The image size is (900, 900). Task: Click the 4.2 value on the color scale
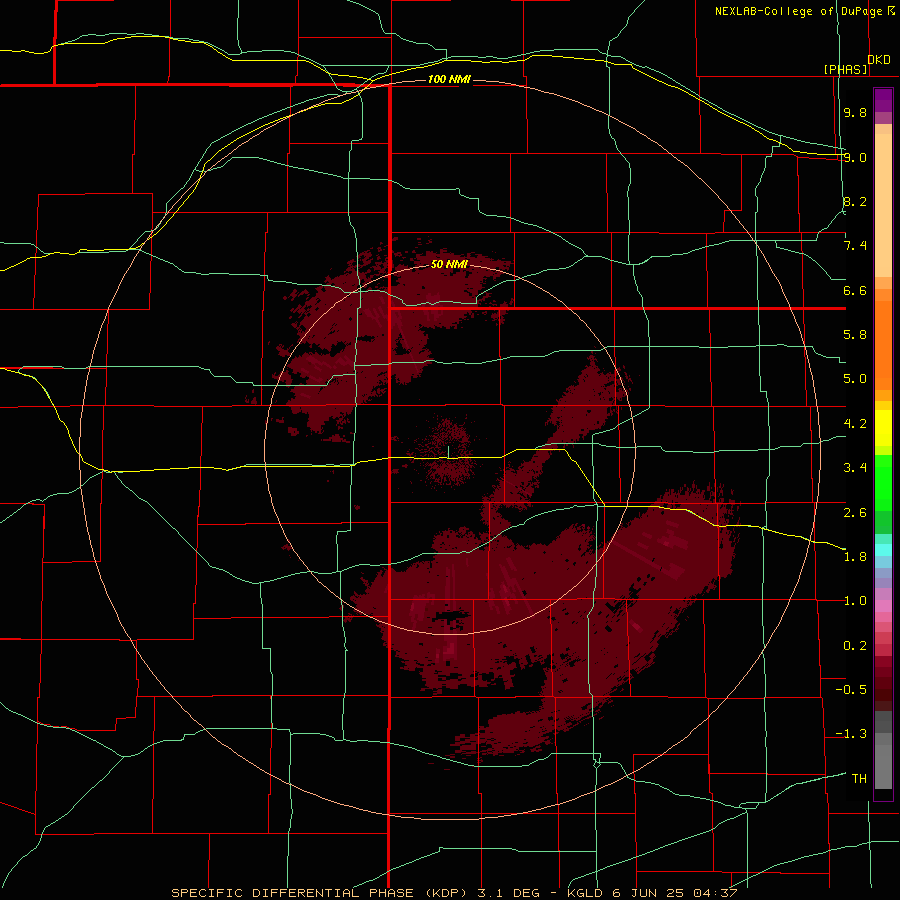coord(855,424)
